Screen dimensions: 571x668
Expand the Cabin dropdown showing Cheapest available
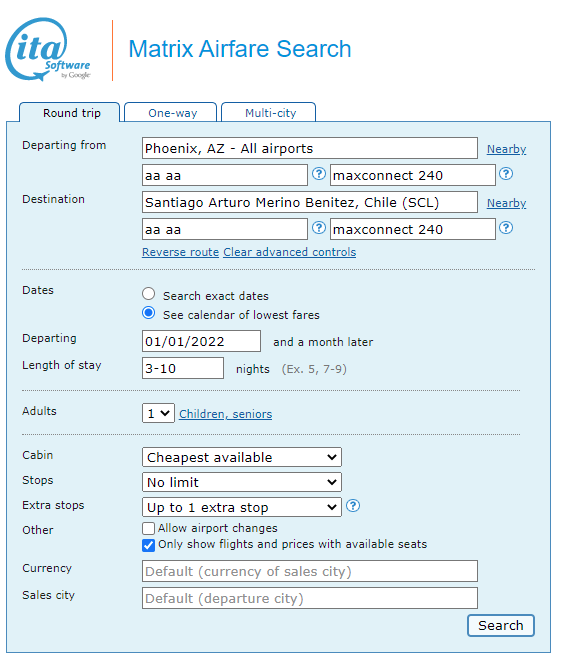[x=242, y=457]
